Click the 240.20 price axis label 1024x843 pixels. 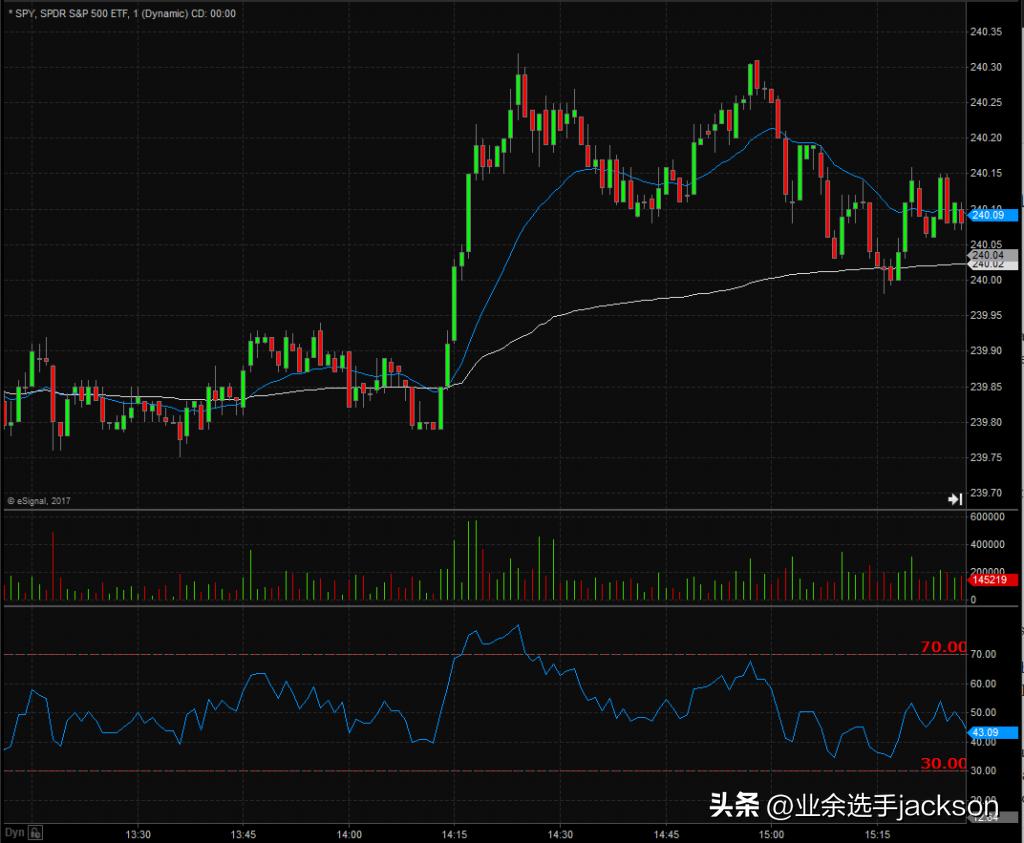pyautogui.click(x=985, y=138)
